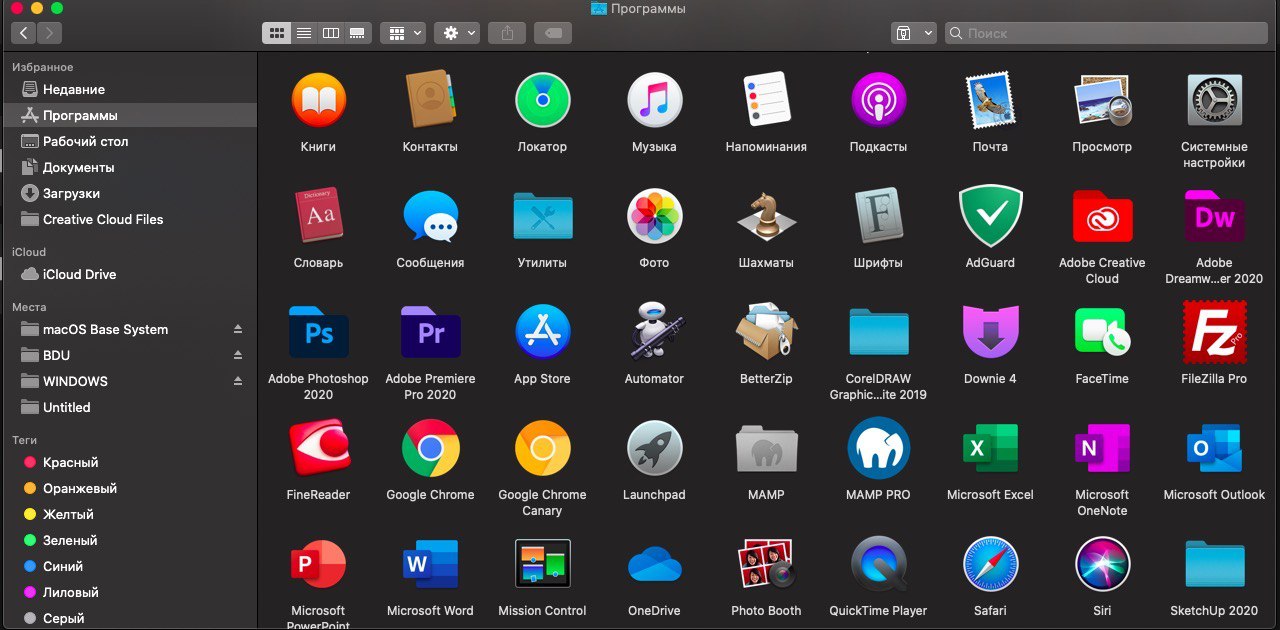
Task: Open the Microsoft Excel icon
Action: [x=990, y=448]
